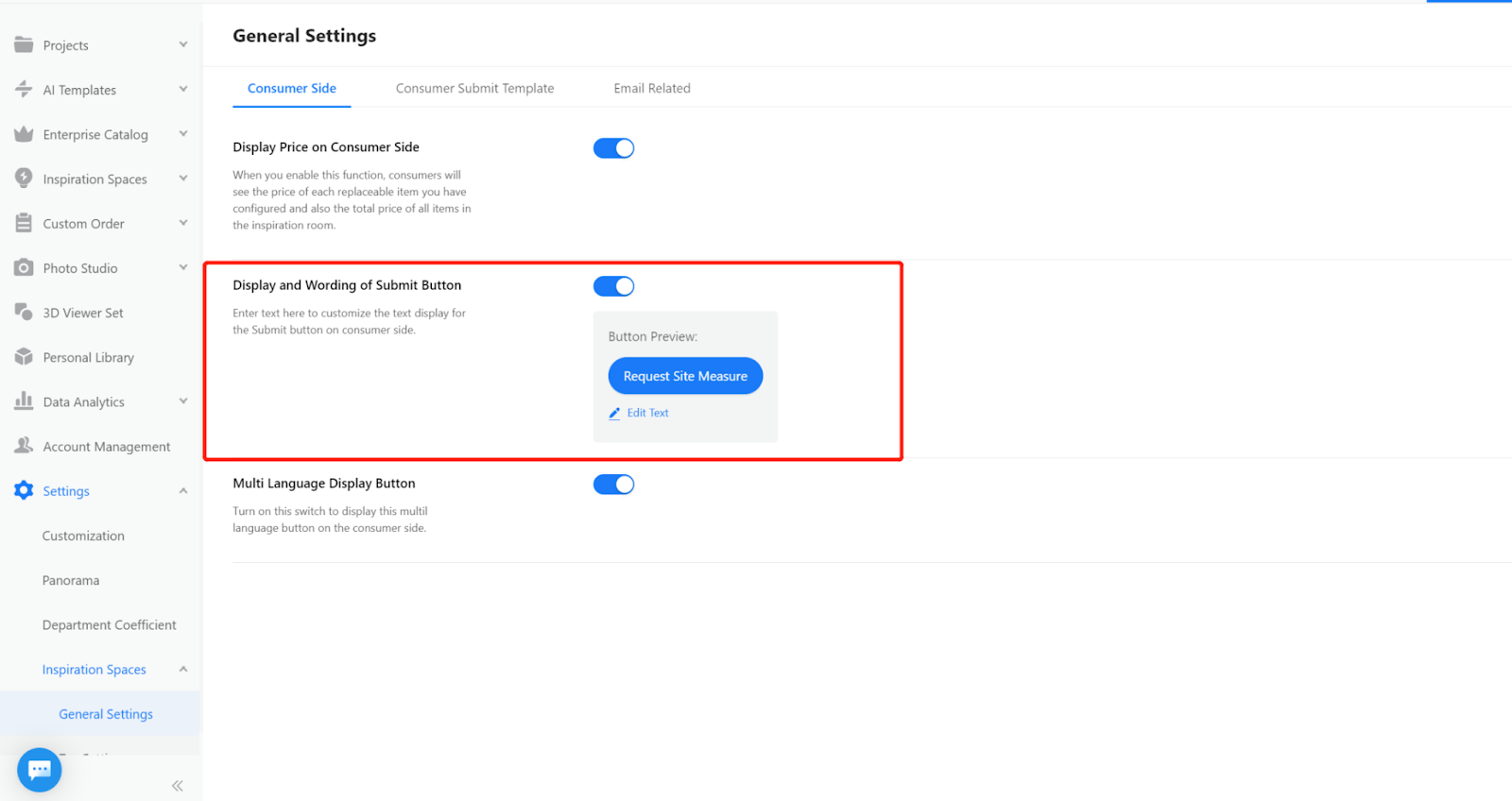Toggle Display Price on Consumer Side

coord(613,148)
